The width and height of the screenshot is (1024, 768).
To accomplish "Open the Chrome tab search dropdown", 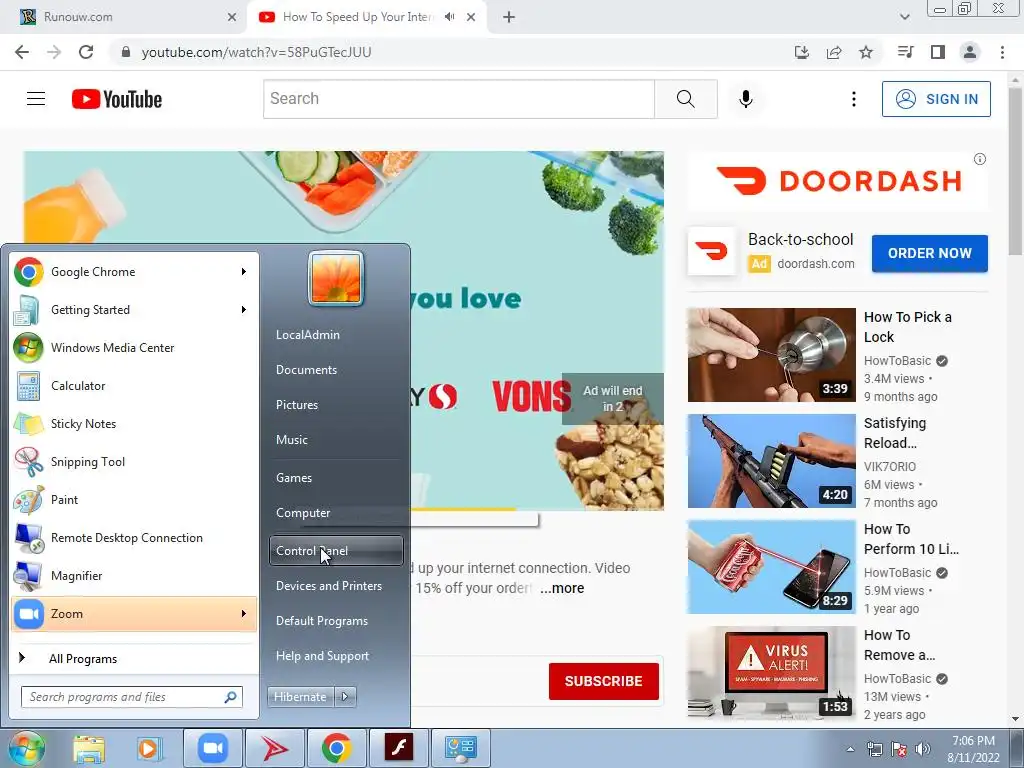I will click(x=904, y=17).
